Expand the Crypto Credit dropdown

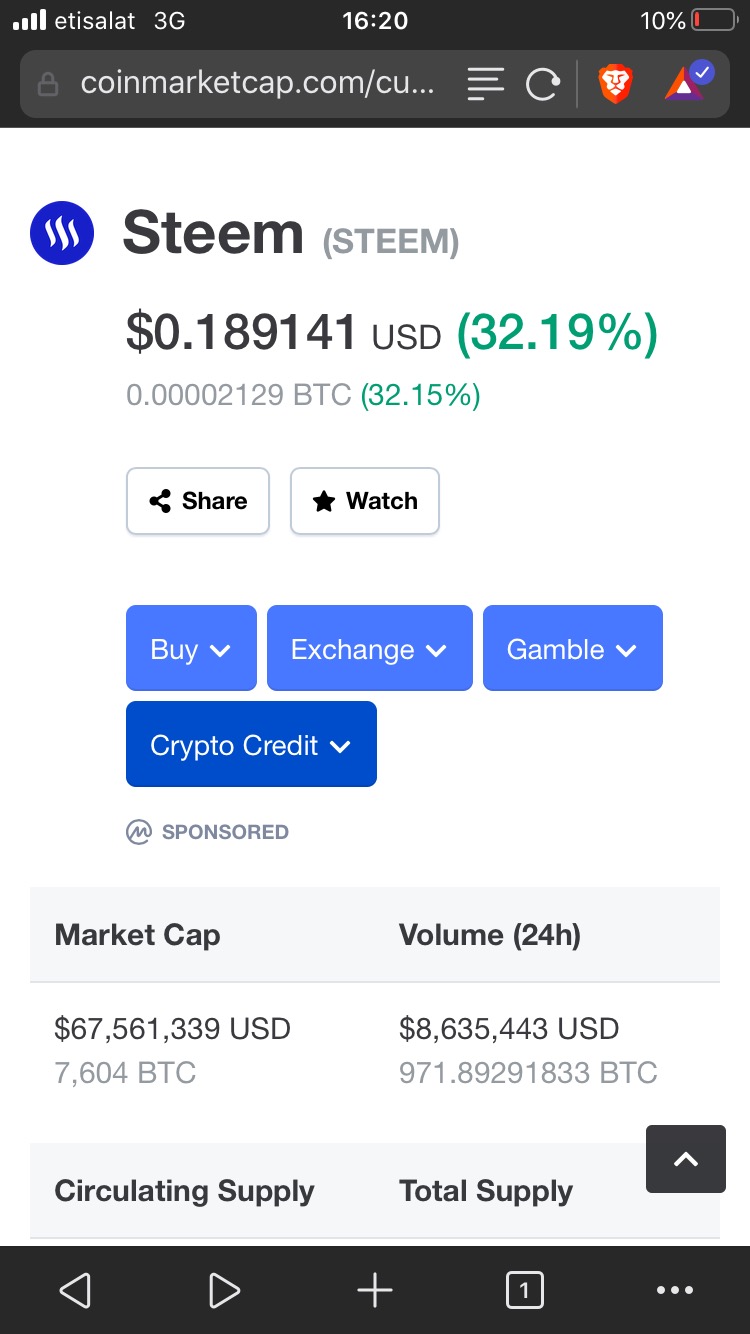click(x=251, y=745)
